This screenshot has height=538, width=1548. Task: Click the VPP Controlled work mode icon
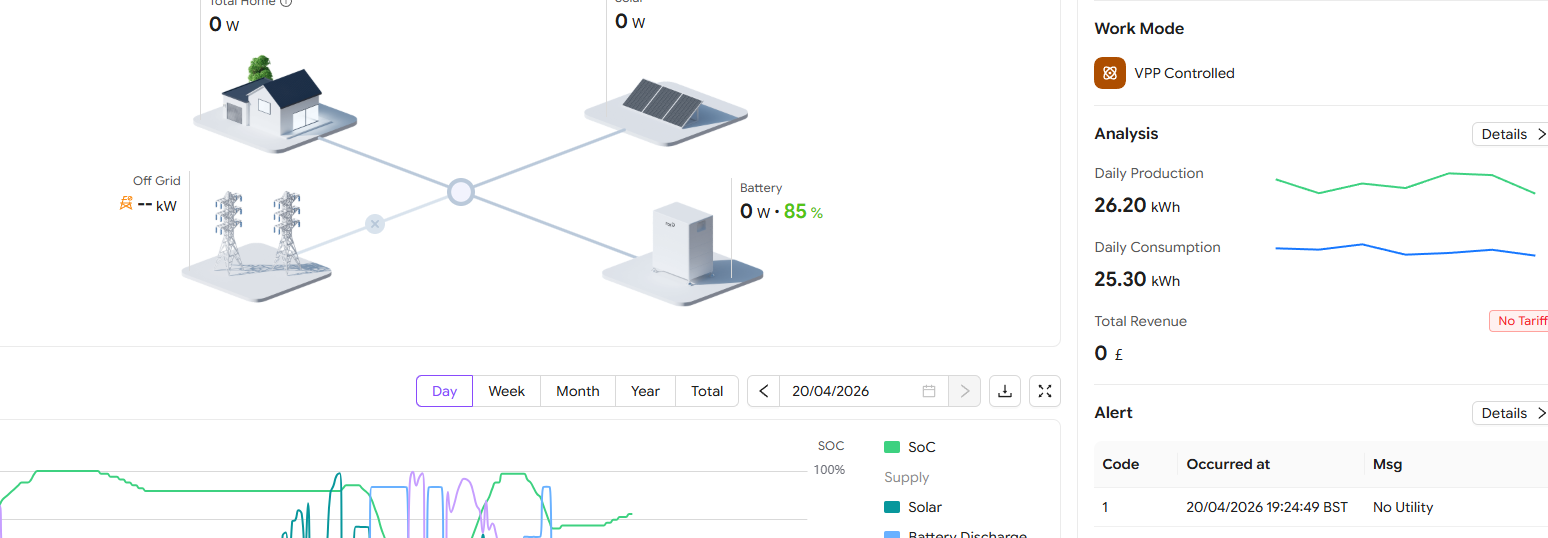tap(1110, 73)
